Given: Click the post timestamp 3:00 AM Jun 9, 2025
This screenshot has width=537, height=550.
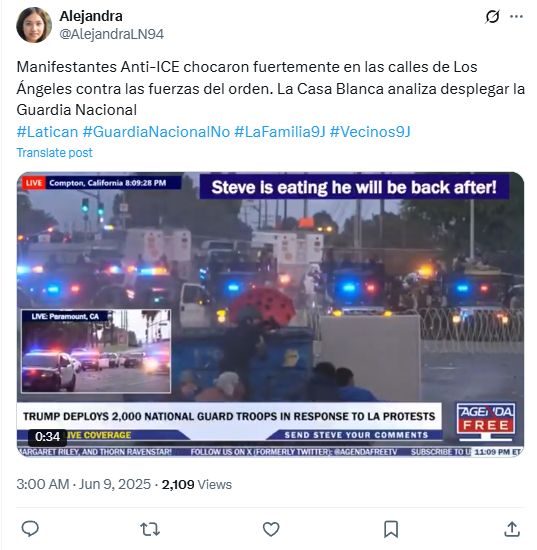Looking at the screenshot, I should pyautogui.click(x=83, y=484).
